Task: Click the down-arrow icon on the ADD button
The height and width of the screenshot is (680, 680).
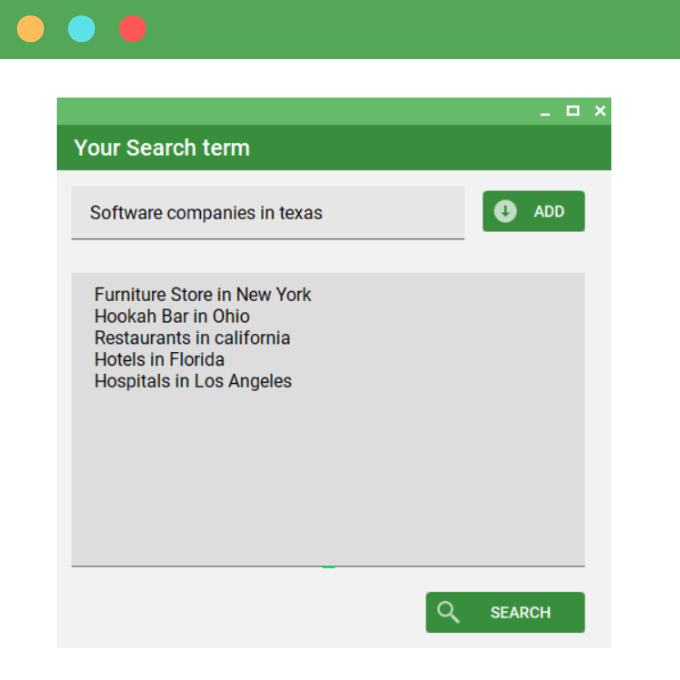Action: [505, 211]
